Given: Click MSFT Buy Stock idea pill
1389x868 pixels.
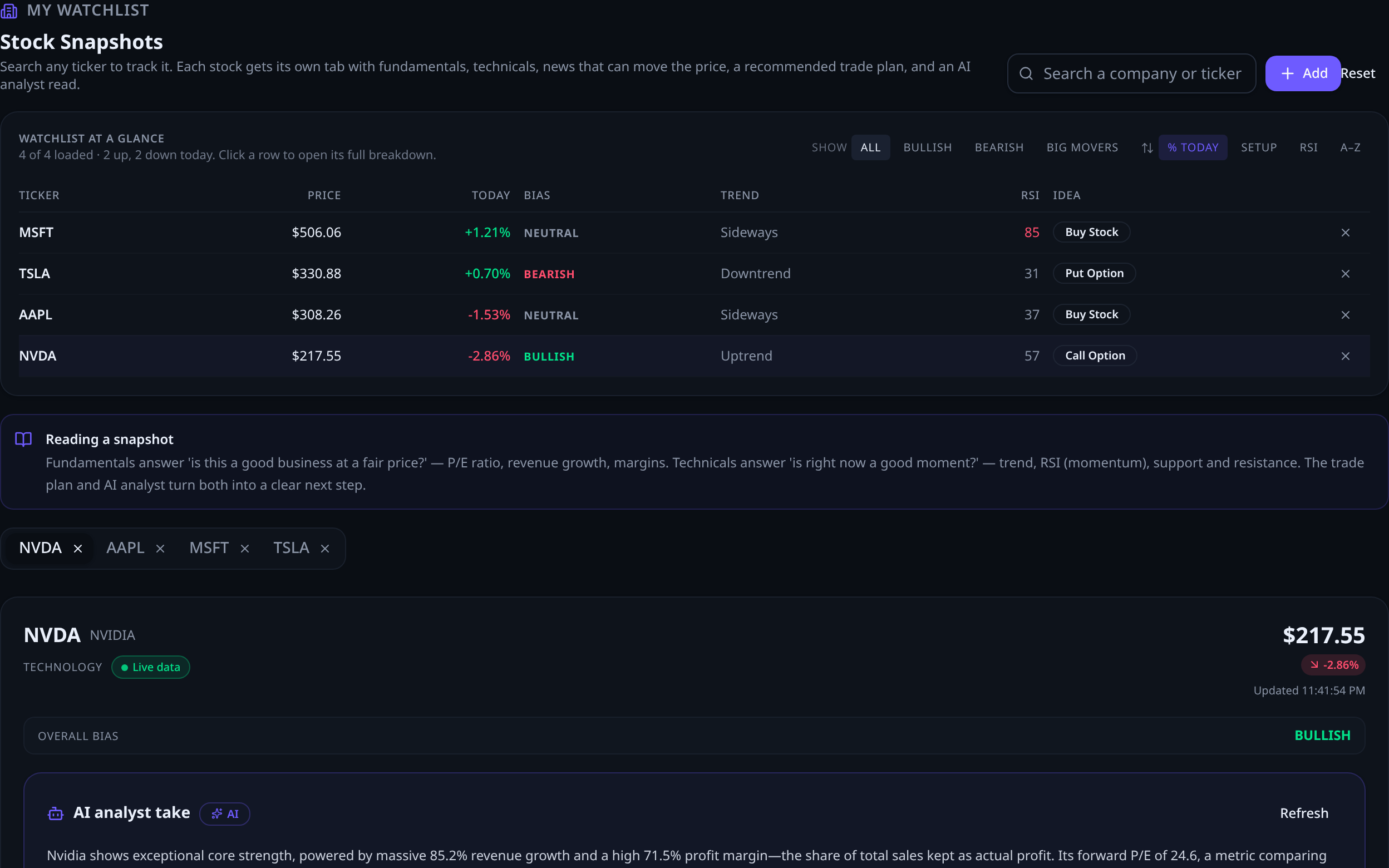Looking at the screenshot, I should pyautogui.click(x=1091, y=232).
